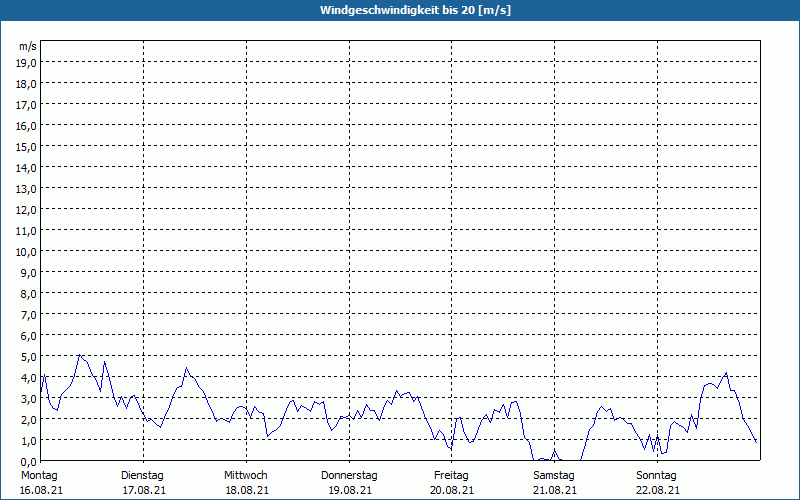Click the wind speed peak on Sunday

coord(726,373)
